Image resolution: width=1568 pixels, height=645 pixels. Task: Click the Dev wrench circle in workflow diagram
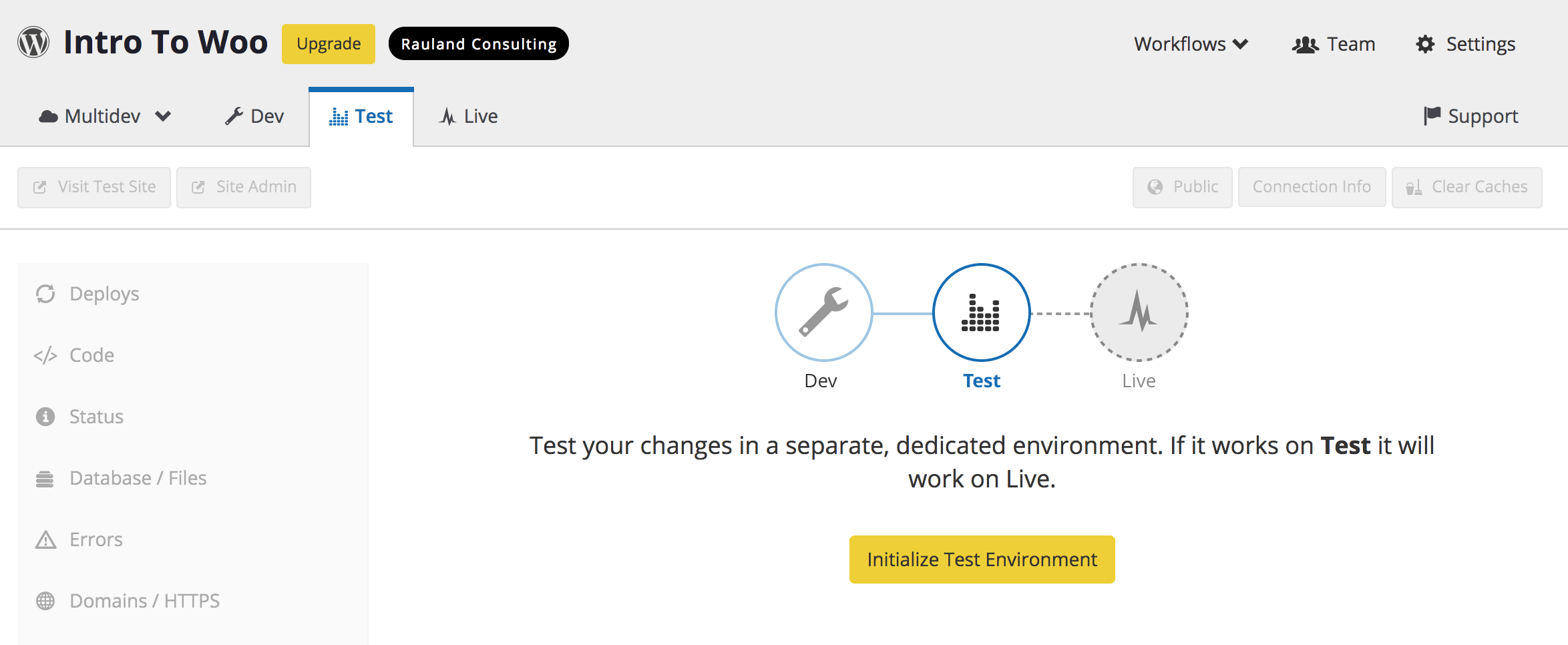[x=823, y=312]
